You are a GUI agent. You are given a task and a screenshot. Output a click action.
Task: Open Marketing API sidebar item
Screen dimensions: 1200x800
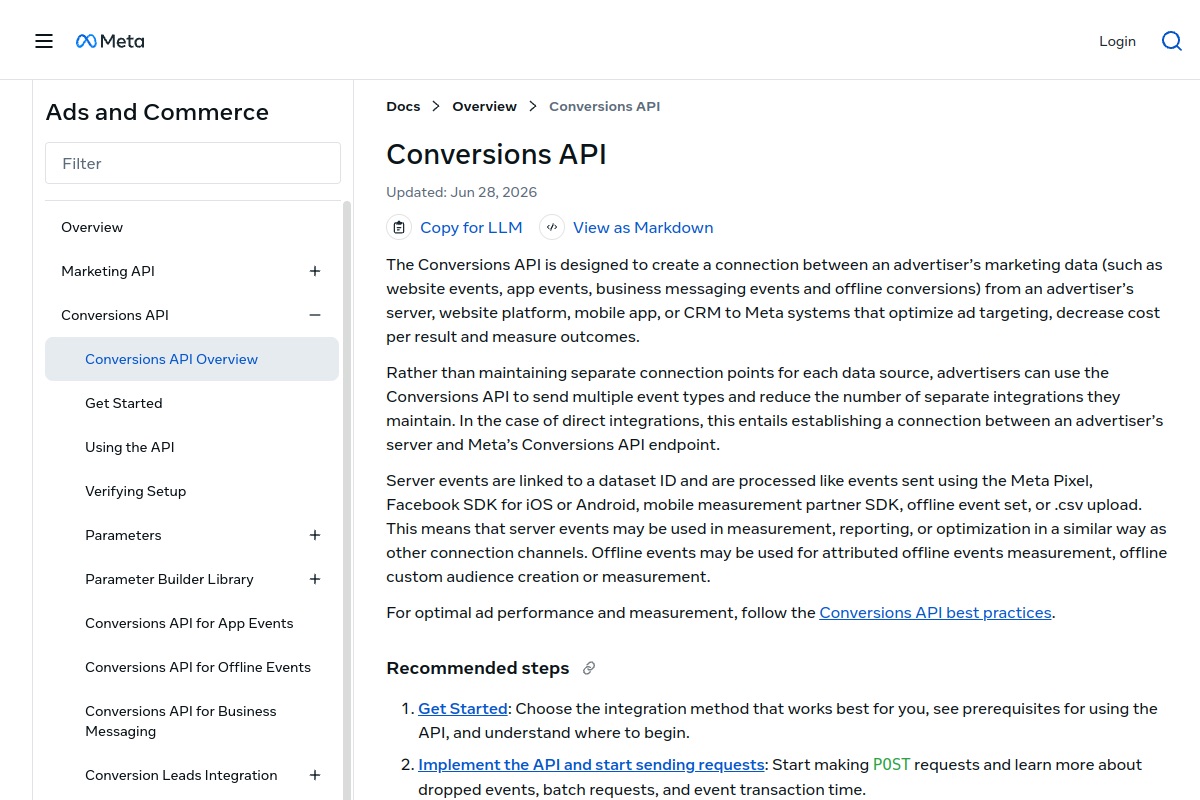click(108, 271)
